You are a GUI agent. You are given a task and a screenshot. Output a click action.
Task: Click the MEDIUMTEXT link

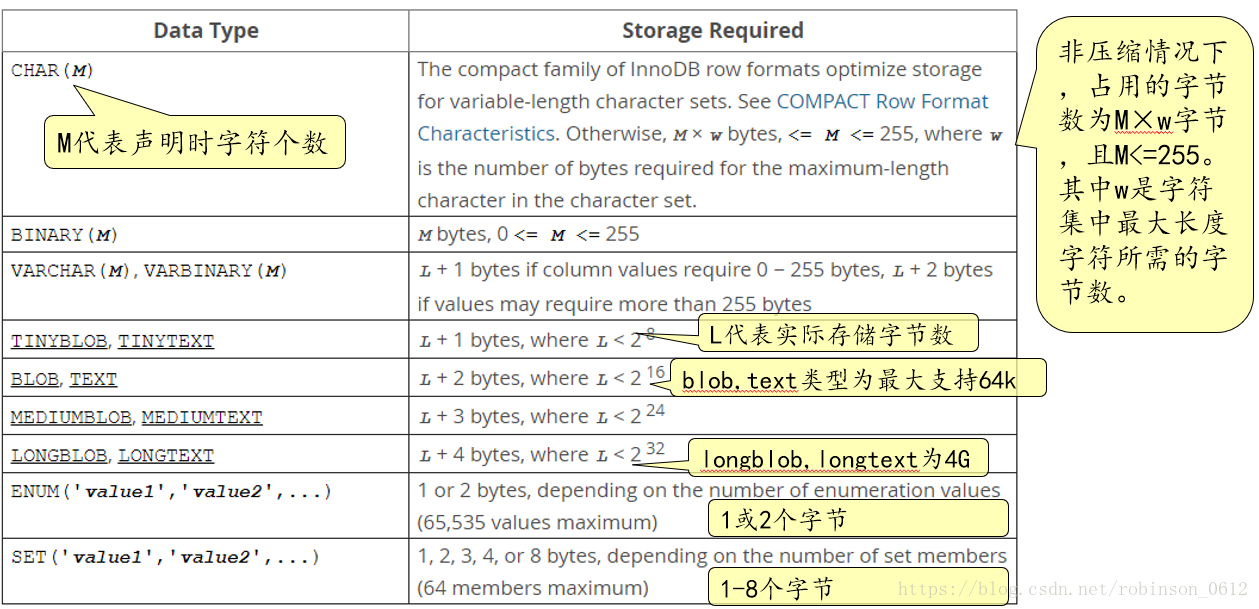tap(202, 417)
